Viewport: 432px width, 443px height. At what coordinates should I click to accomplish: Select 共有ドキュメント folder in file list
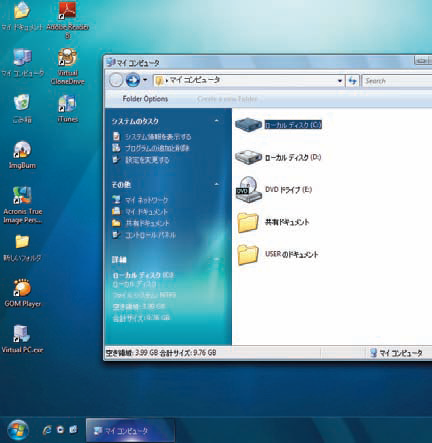coord(273,222)
